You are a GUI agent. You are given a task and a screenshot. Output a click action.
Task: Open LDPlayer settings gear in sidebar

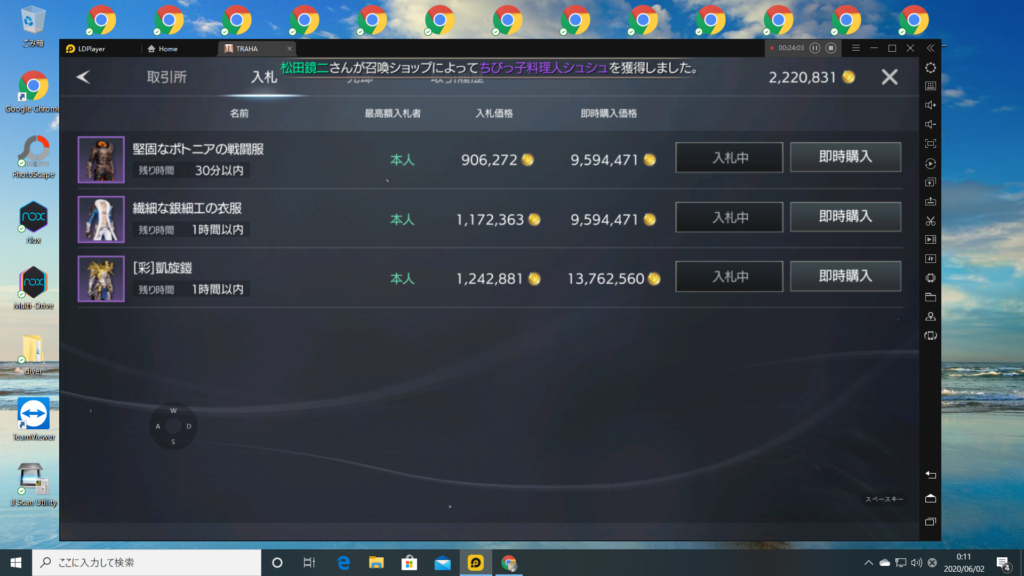(930, 67)
